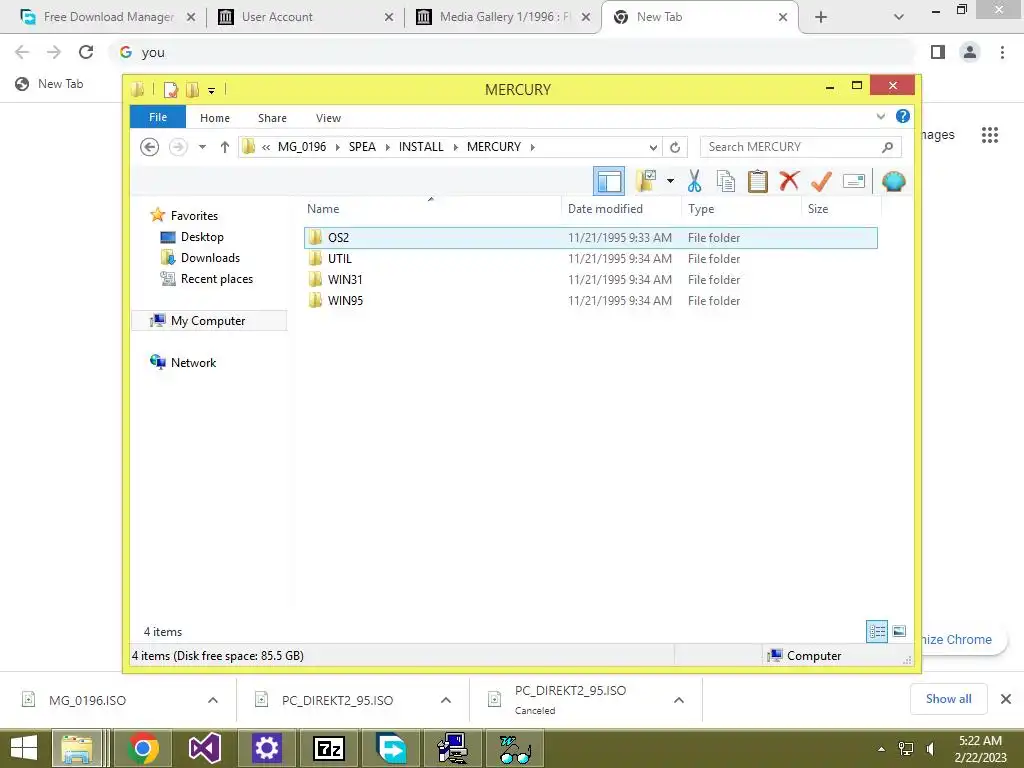Expand MG_0196.ISO download options chevron

213,700
